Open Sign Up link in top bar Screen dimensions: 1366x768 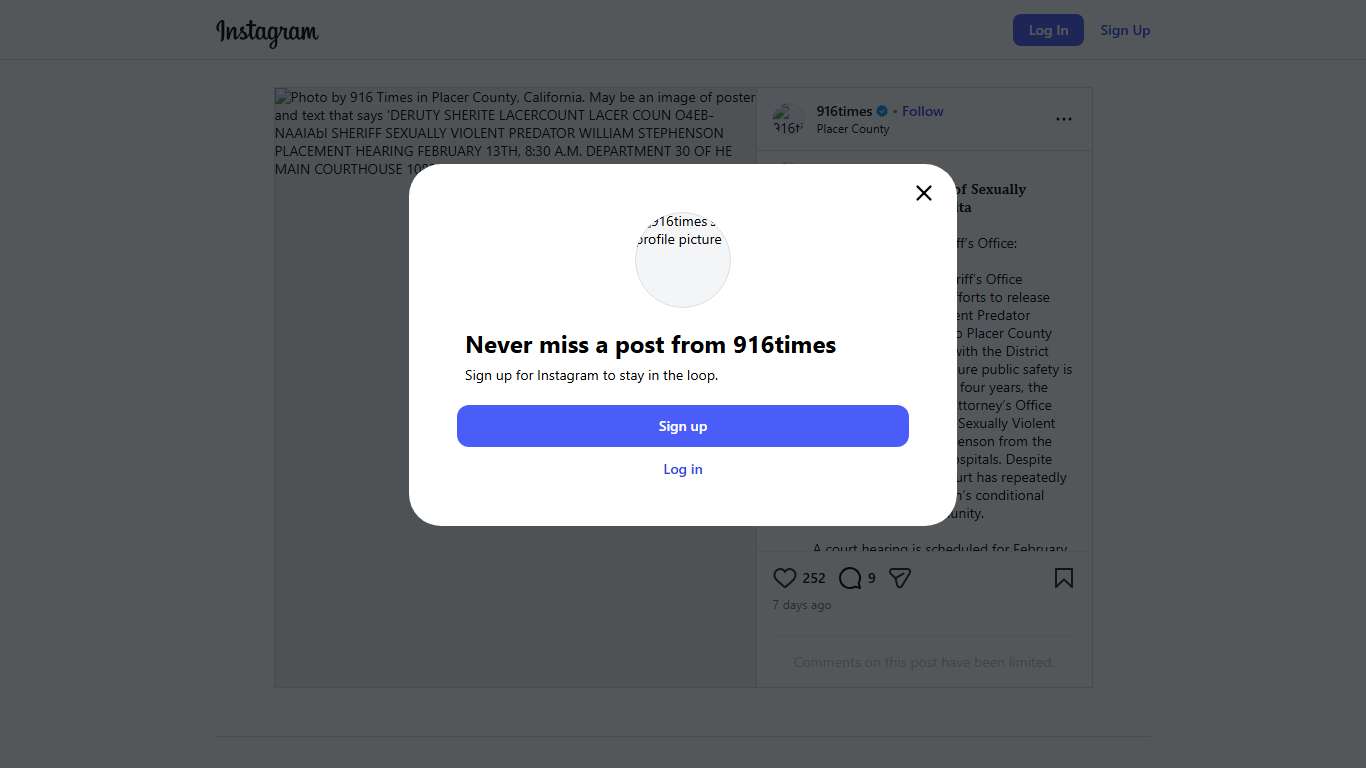pyautogui.click(x=1125, y=30)
